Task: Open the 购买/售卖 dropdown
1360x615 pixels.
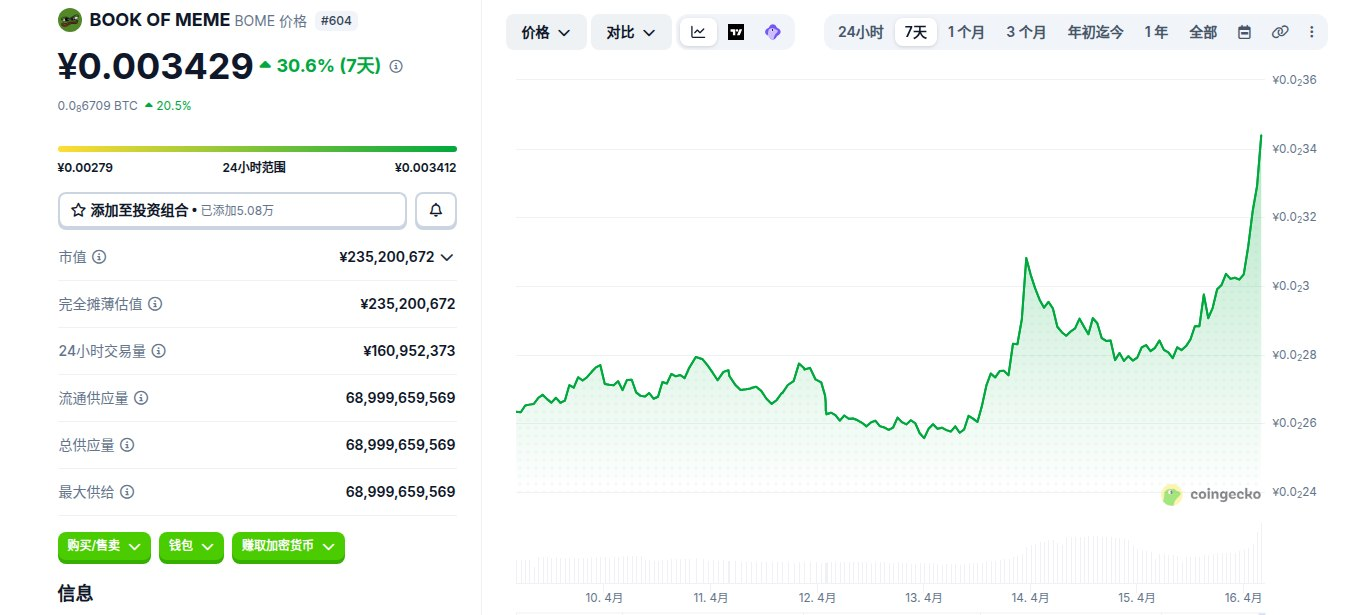Action: (x=104, y=546)
